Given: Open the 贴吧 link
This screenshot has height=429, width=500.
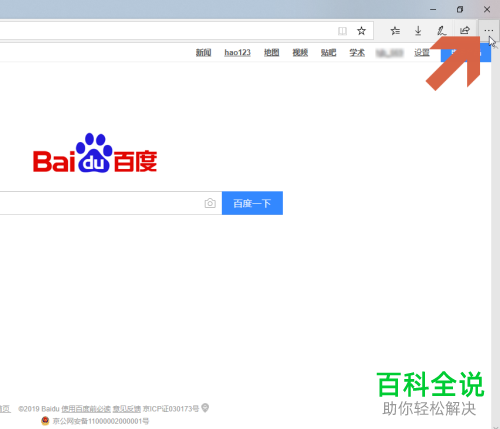Looking at the screenshot, I should [328, 53].
